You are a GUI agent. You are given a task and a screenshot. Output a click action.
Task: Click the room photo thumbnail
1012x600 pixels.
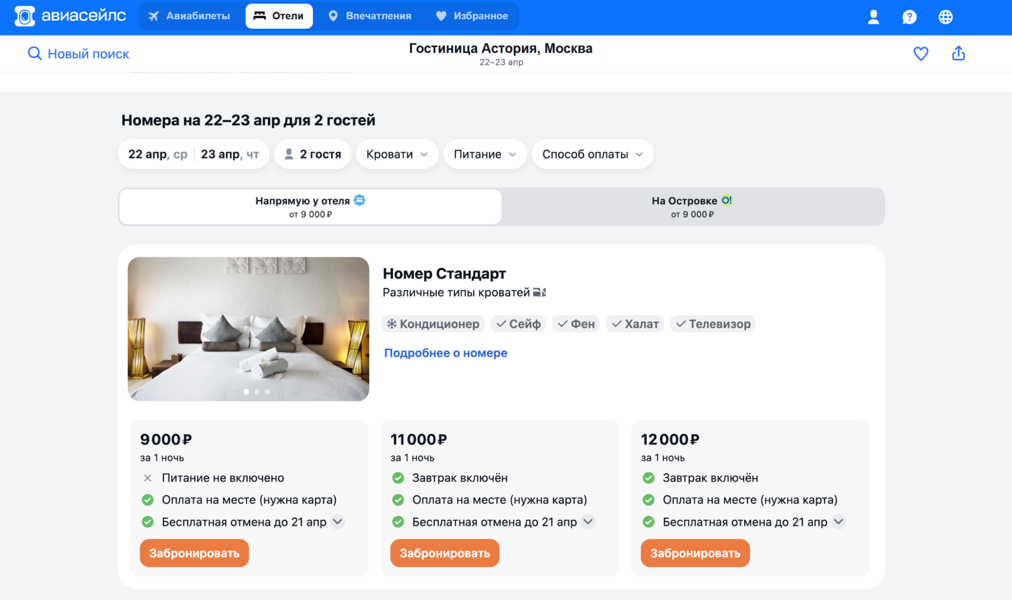coord(248,329)
